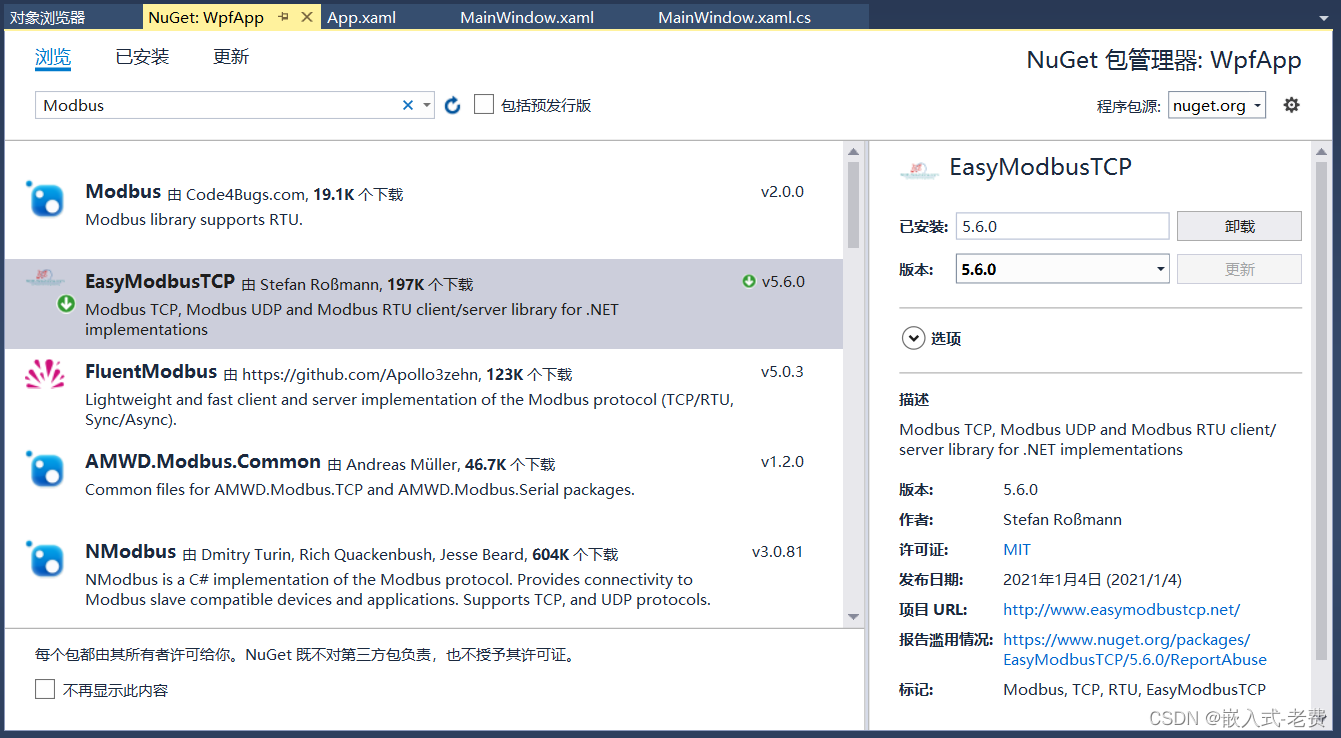Screen dimensions: 1341x738
Task: Click green installed arrow beside v5.6.0
Action: (x=749, y=282)
